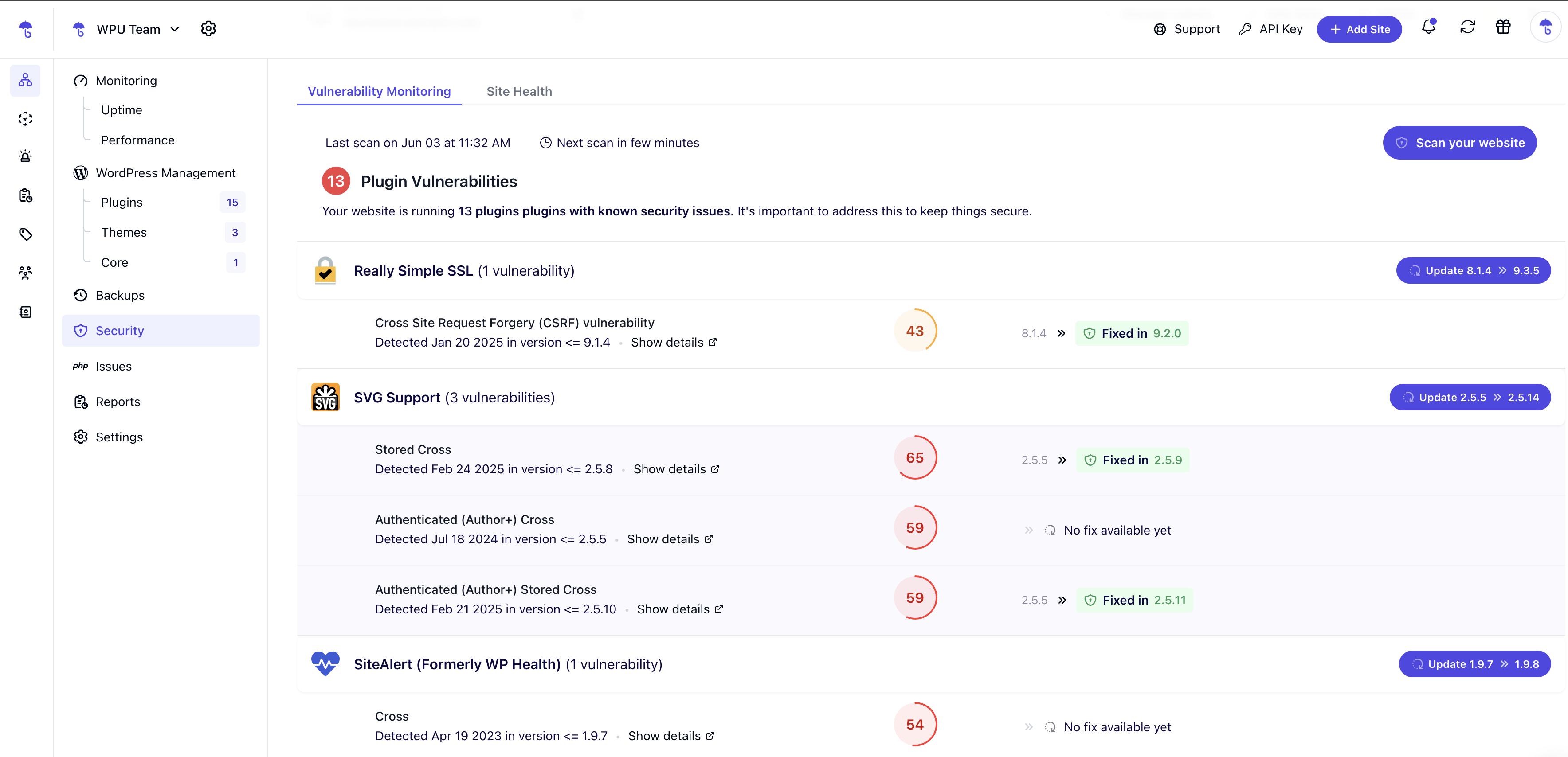Open team settings gear icon
Viewport: 1568px width, 757px height.
[x=208, y=29]
